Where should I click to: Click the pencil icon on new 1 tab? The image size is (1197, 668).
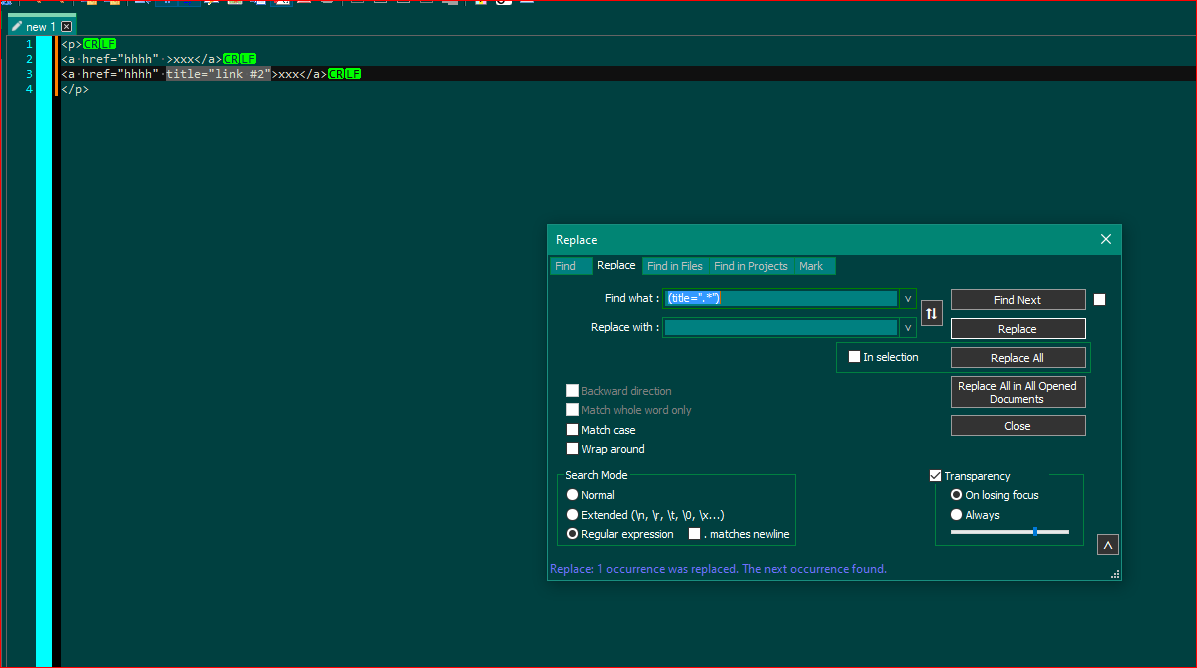point(17,27)
